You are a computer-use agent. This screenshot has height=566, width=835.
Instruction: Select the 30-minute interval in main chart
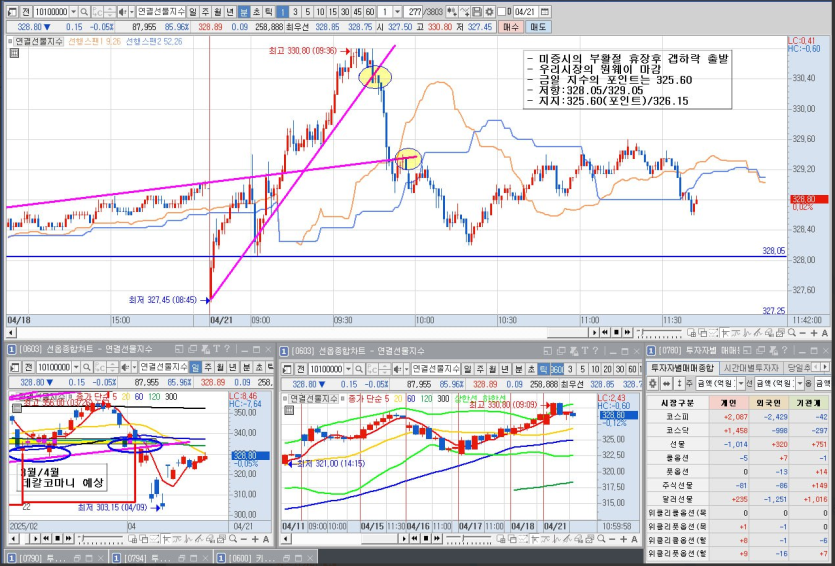345,12
